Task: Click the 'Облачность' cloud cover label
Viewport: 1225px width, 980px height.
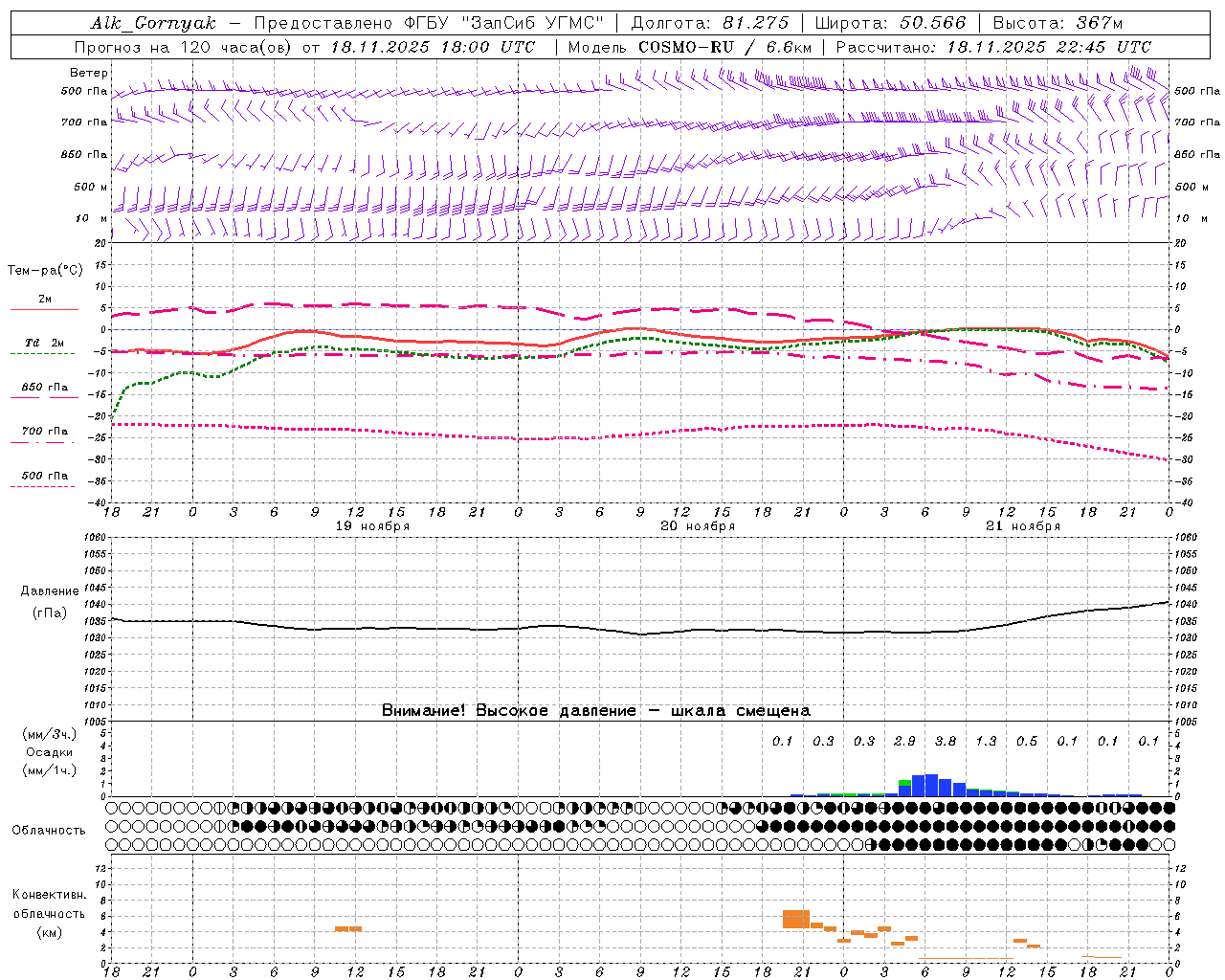Action: tap(49, 830)
